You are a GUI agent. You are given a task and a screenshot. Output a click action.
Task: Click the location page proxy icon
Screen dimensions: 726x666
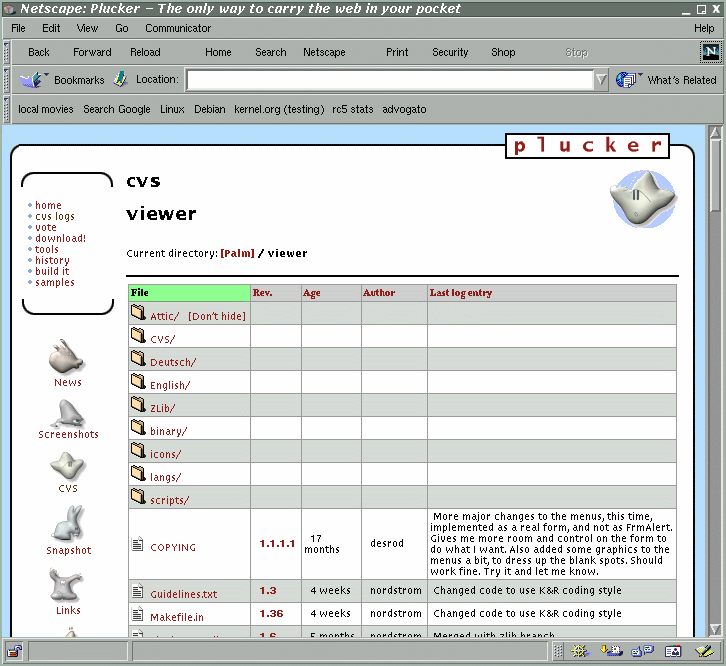tap(120, 79)
